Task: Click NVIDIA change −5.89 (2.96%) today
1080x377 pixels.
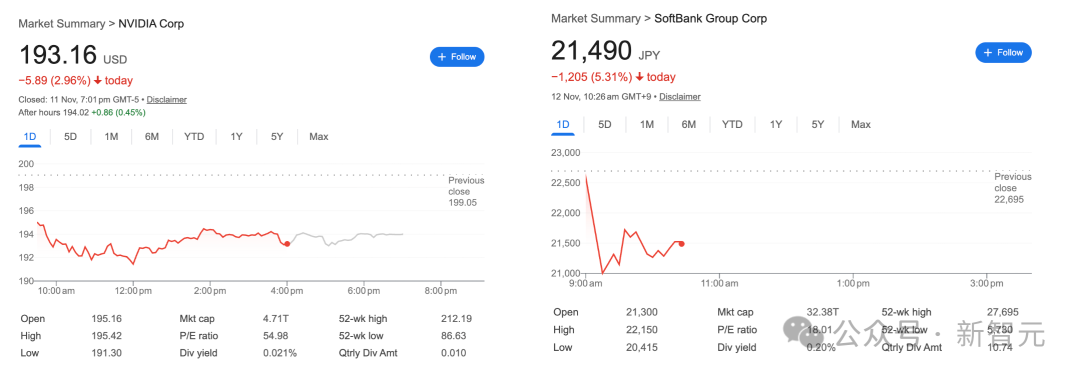Action: [75, 81]
